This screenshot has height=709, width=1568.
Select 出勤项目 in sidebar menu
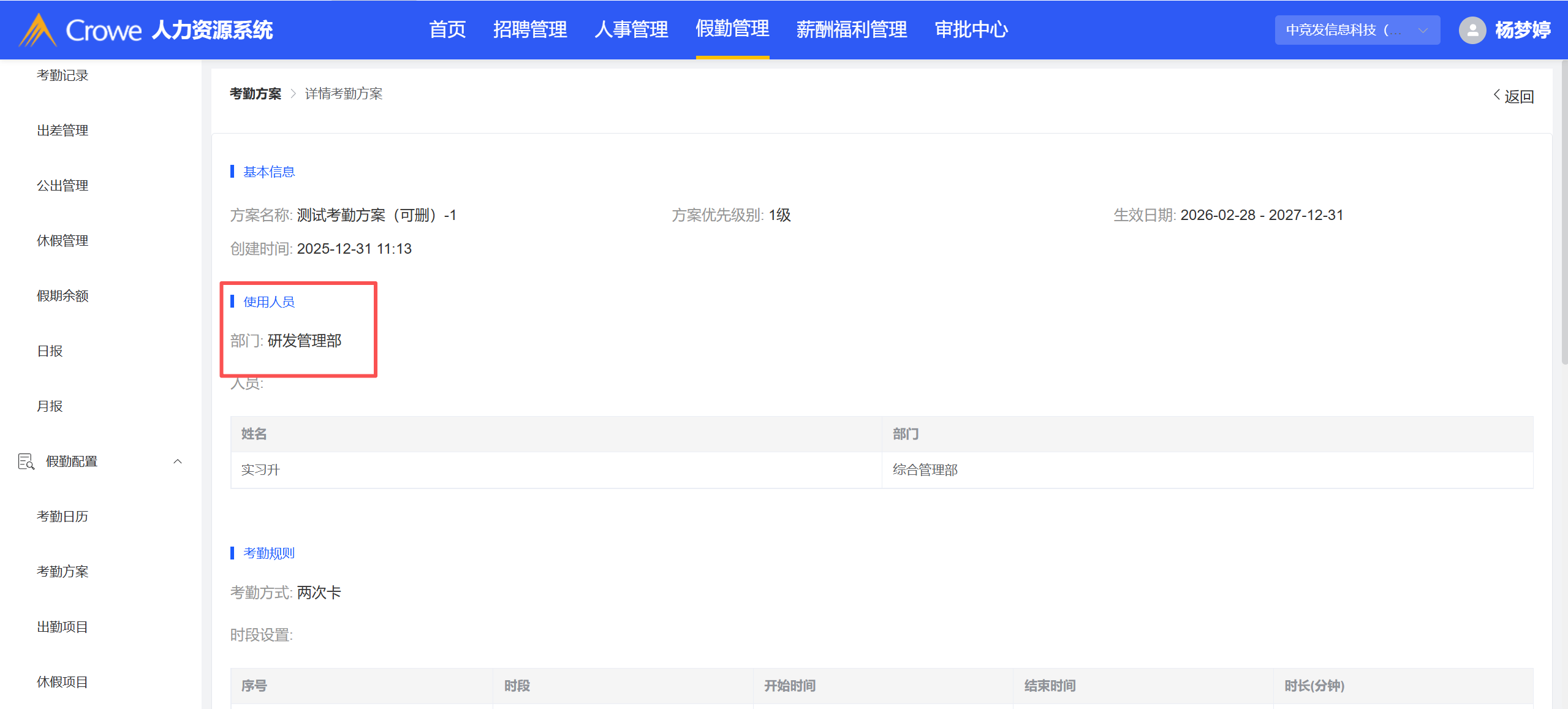[62, 627]
